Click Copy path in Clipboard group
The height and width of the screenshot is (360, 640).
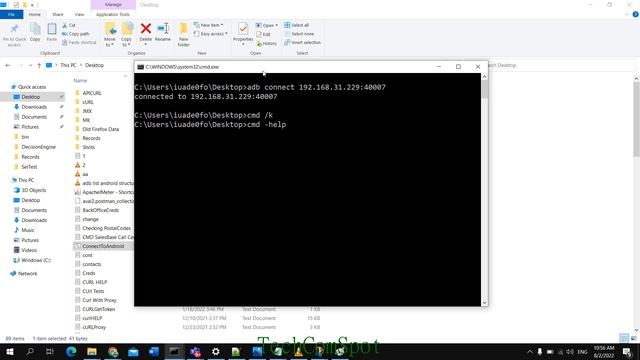[76, 34]
